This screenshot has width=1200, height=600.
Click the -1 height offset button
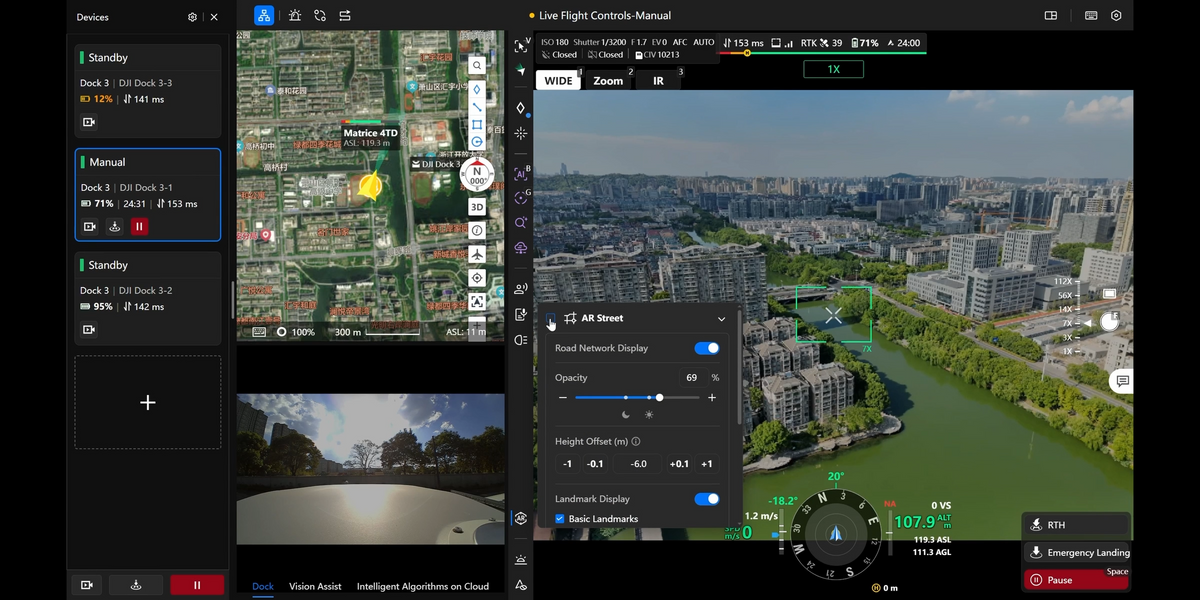(567, 464)
